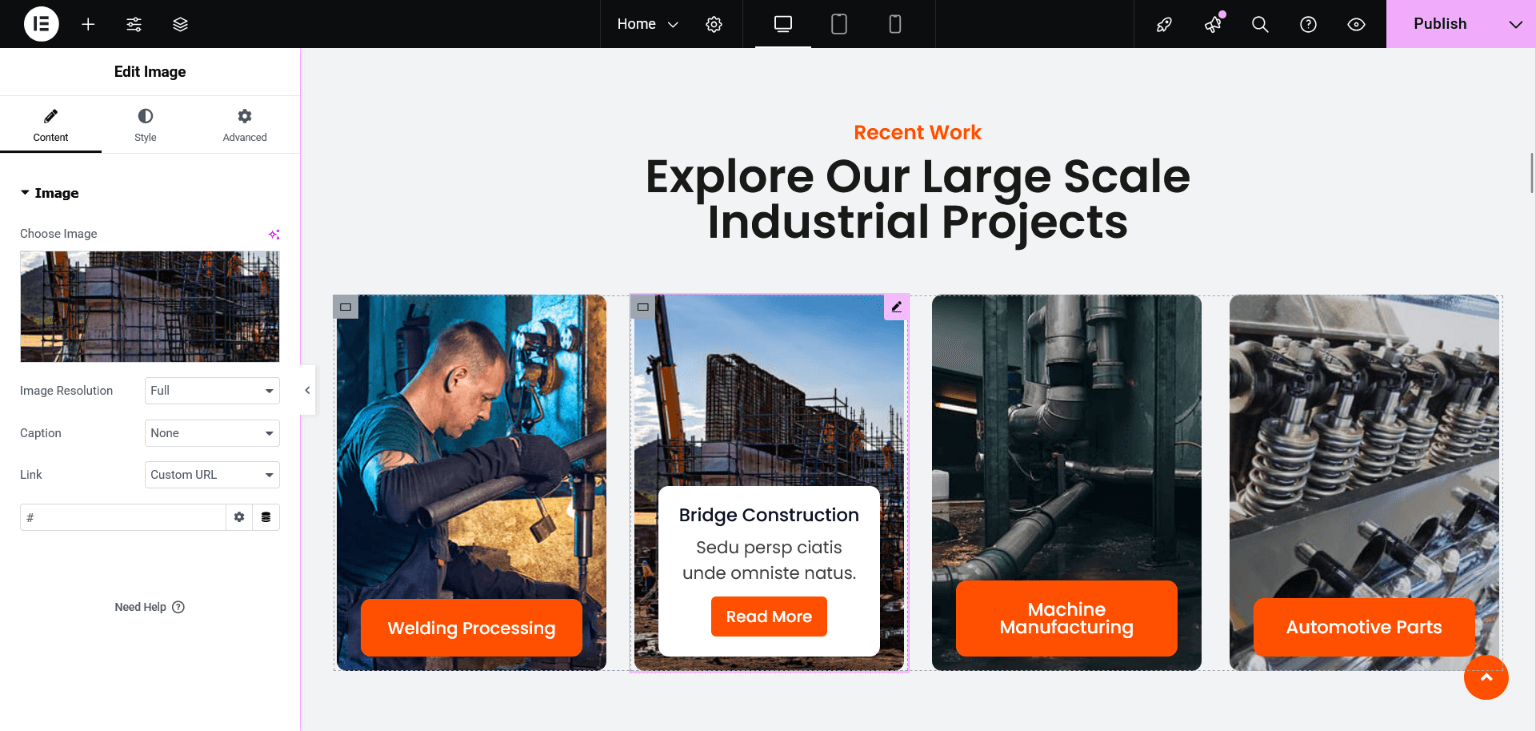Click the rocket launch icon
The image size is (1536, 731).
pos(1164,24)
